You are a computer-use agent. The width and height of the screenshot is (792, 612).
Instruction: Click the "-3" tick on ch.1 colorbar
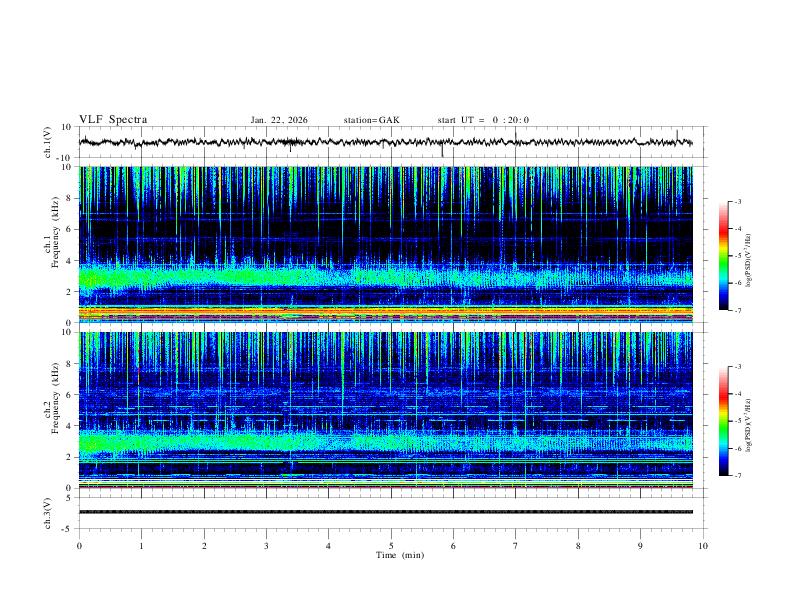(x=738, y=201)
